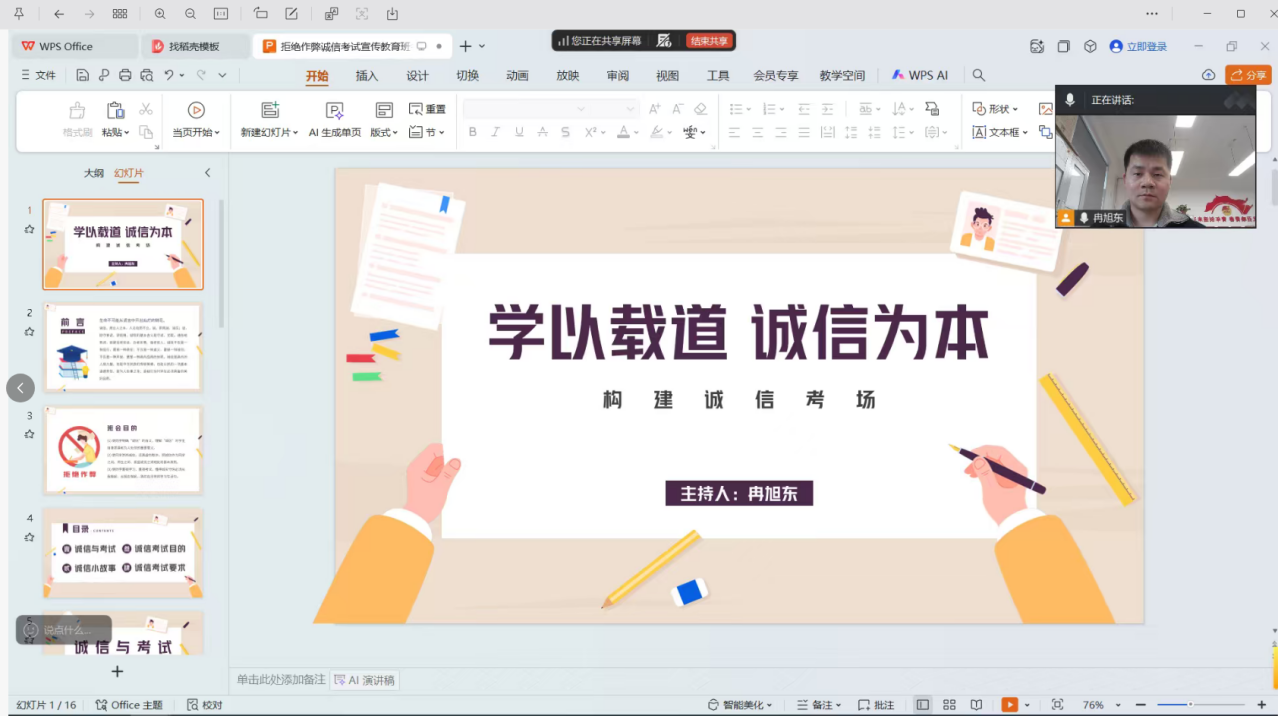Image resolution: width=1278 pixels, height=716 pixels.
Task: Switch to the 插入 ribbon tab
Action: point(367,75)
